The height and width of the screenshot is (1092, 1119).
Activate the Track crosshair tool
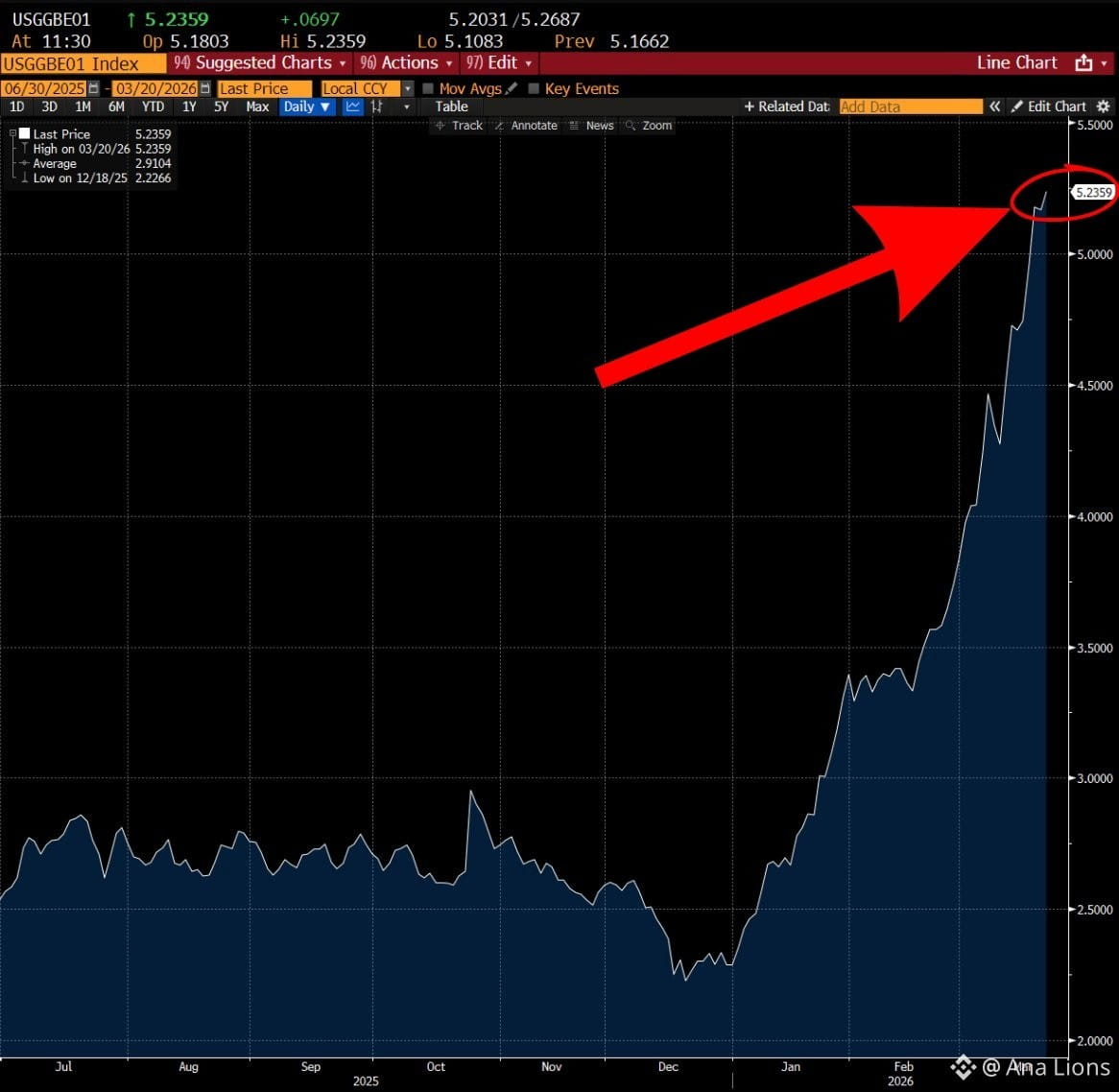[x=459, y=126]
